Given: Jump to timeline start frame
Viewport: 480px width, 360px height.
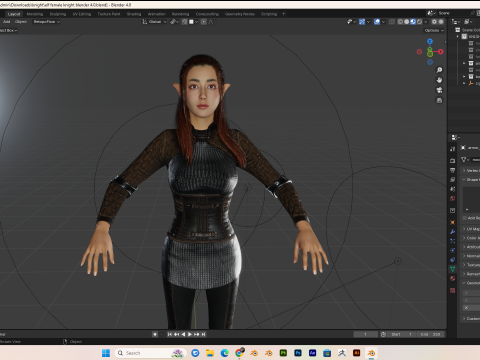Looking at the screenshot, I should coord(170,334).
